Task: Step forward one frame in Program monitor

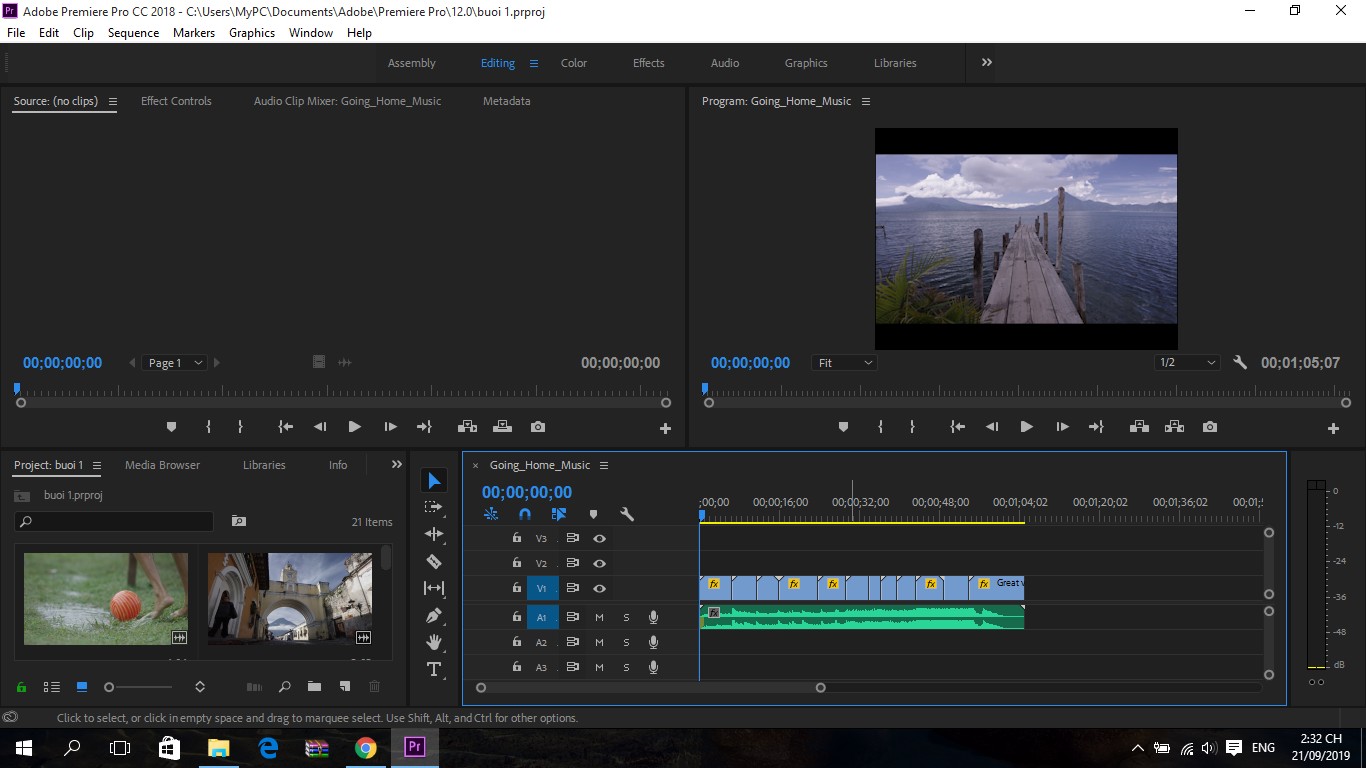Action: (1062, 427)
